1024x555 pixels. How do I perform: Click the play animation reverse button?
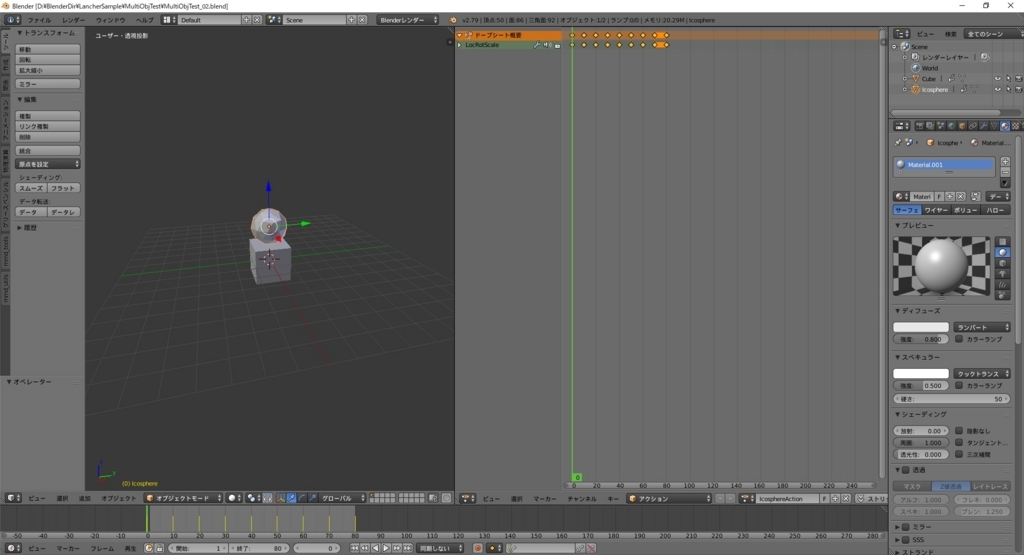(x=376, y=548)
